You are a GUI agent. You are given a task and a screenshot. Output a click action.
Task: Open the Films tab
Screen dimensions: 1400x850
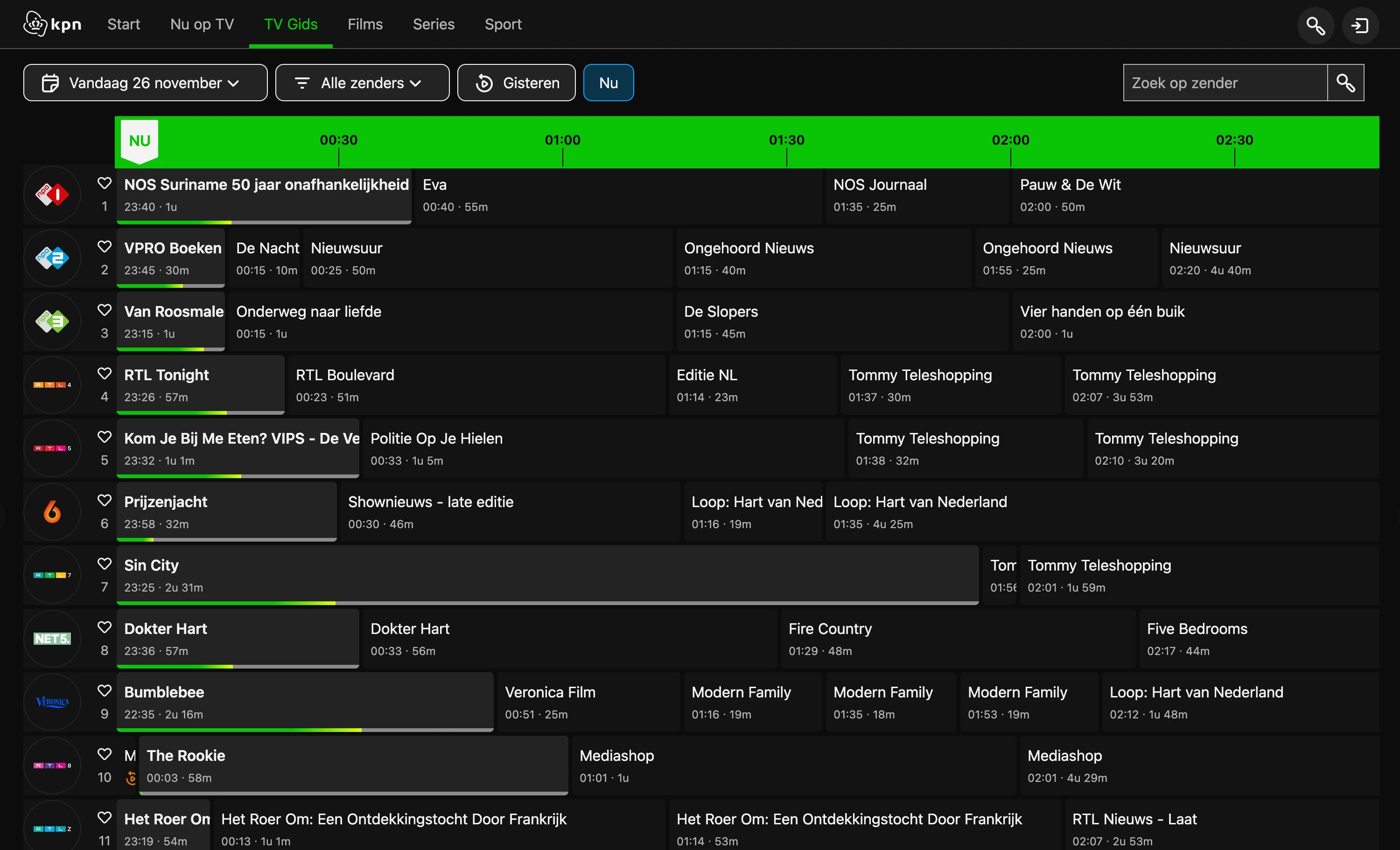pyautogui.click(x=365, y=24)
